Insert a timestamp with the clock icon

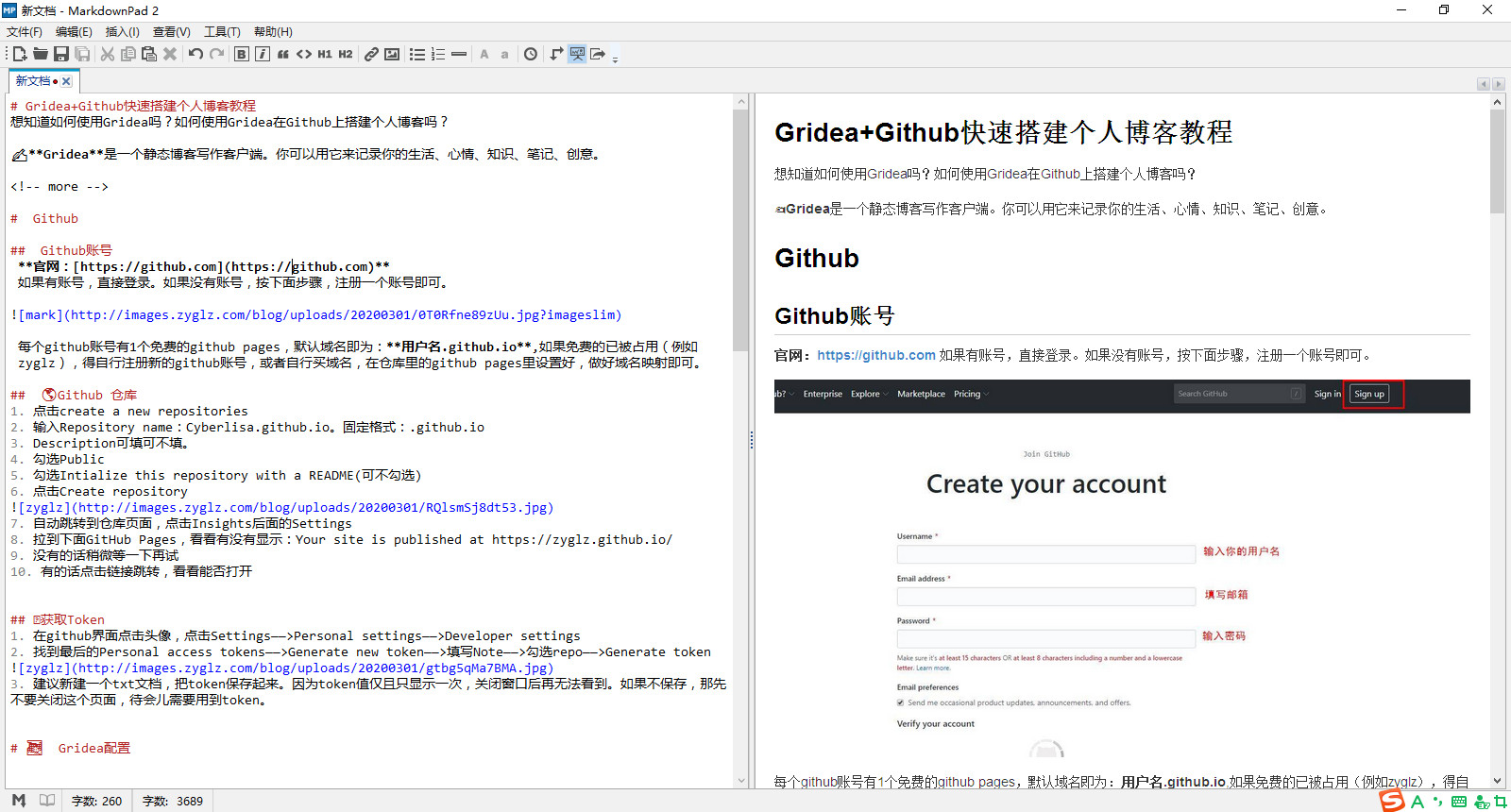click(x=531, y=54)
